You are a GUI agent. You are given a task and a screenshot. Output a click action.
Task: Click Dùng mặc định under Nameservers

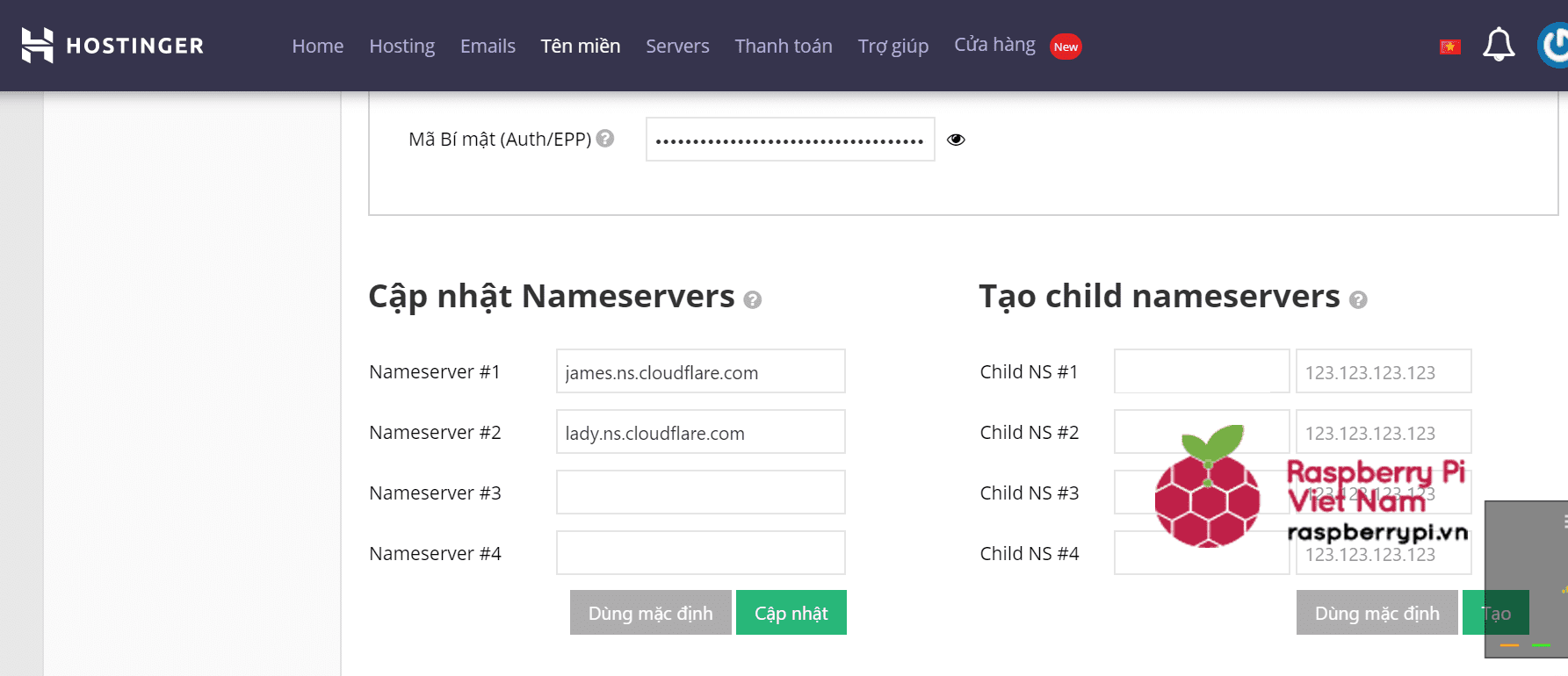tap(650, 613)
